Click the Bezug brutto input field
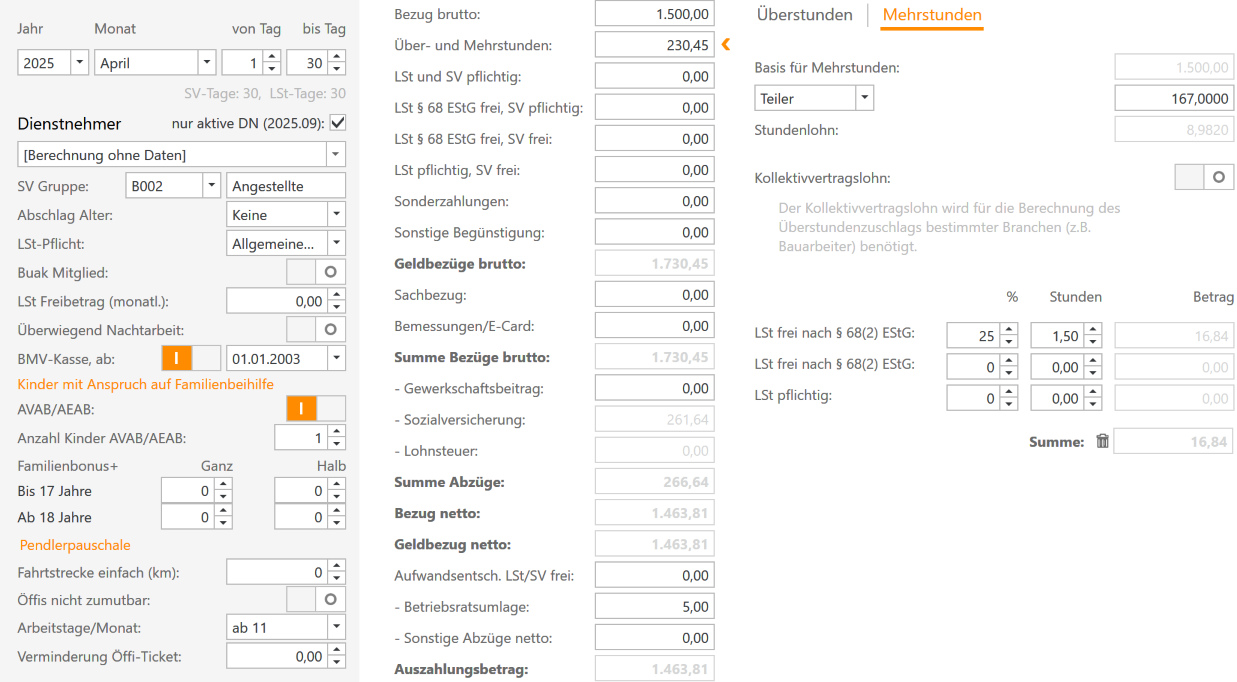This screenshot has width=1237, height=682. click(x=654, y=14)
